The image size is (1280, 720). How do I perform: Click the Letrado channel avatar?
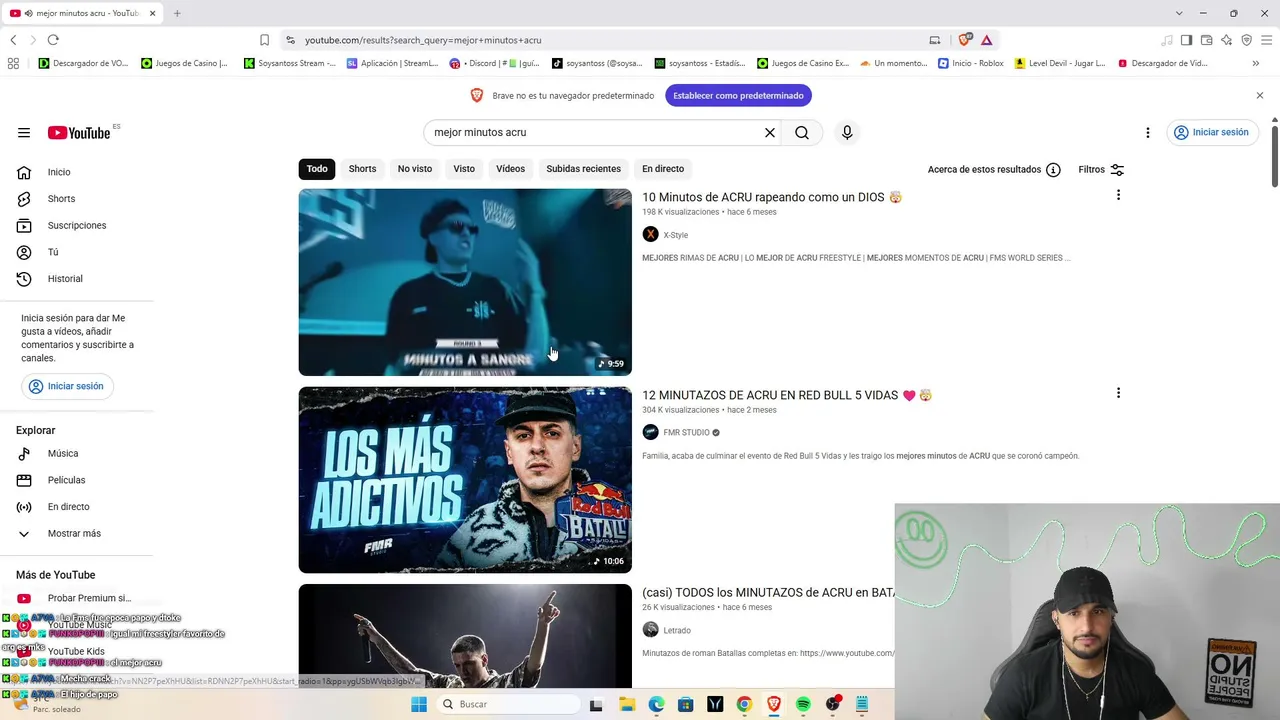[650, 630]
